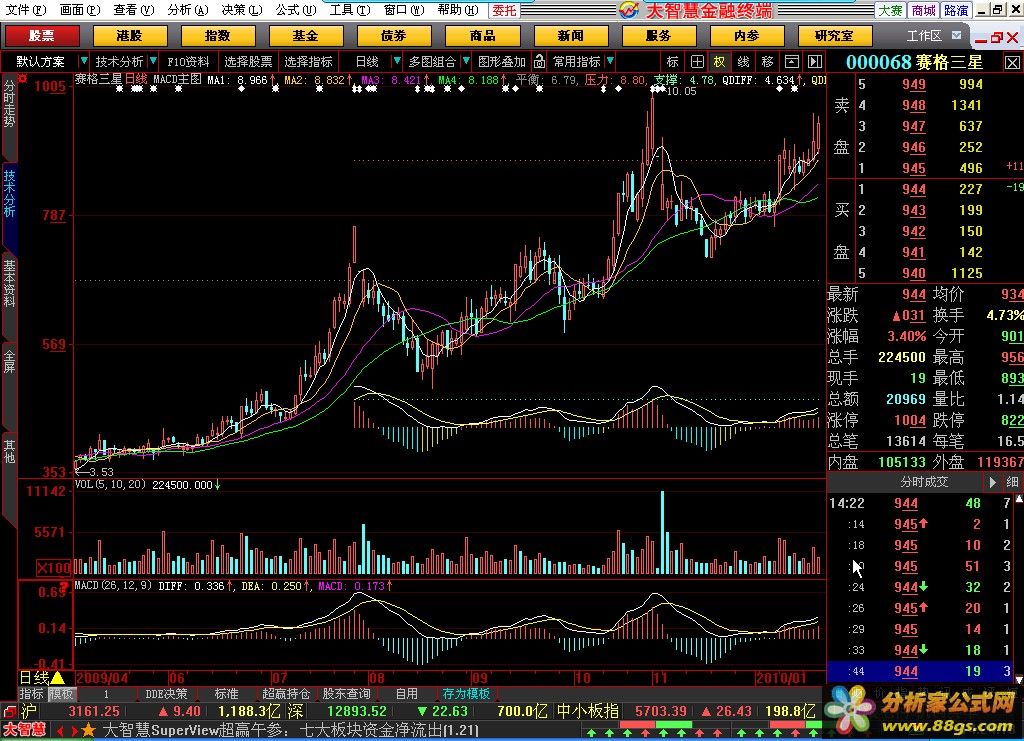This screenshot has width=1024, height=741.
Task: Click the 大赛 button
Action: [x=890, y=10]
